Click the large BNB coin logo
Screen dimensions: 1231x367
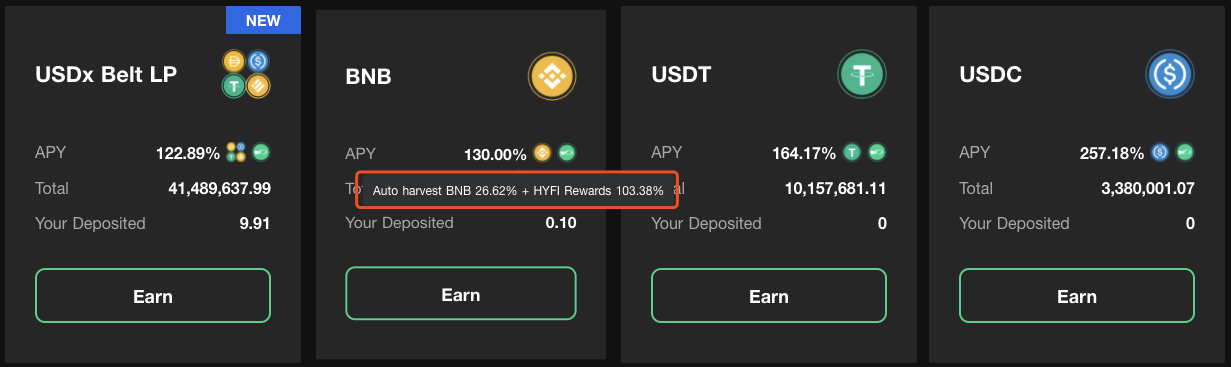point(552,77)
